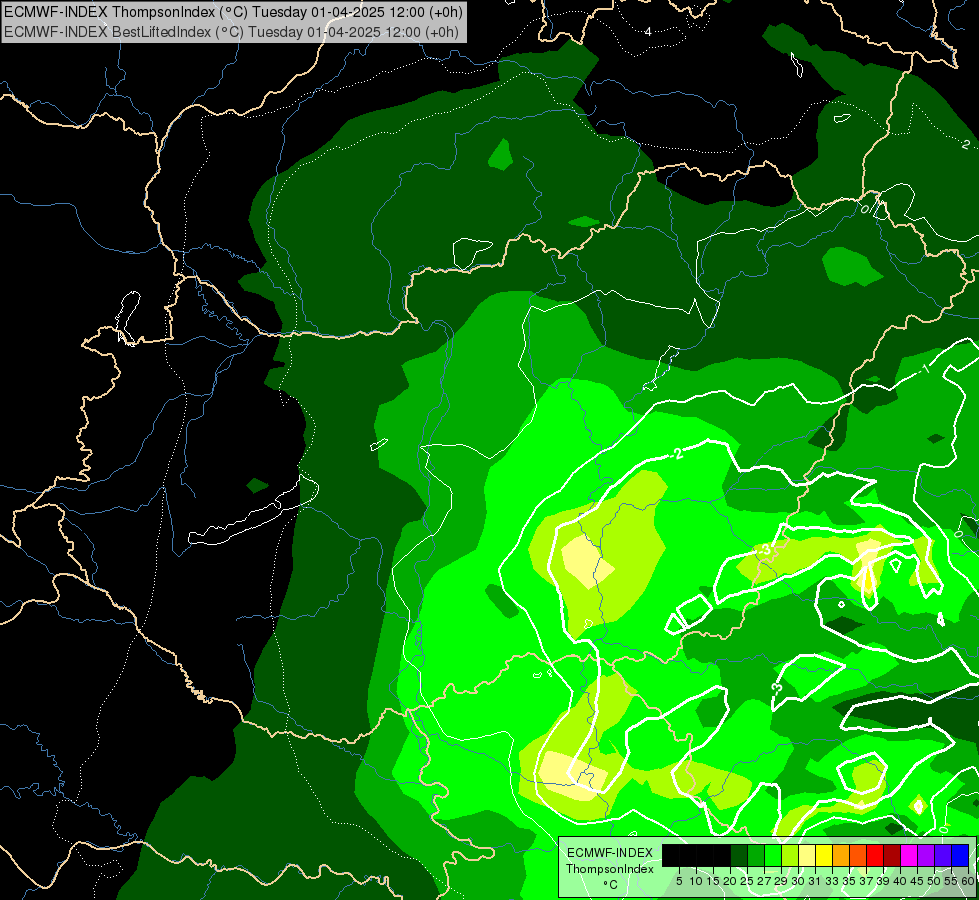Click the legend tick value 40
979x900 pixels.
pos(901,881)
